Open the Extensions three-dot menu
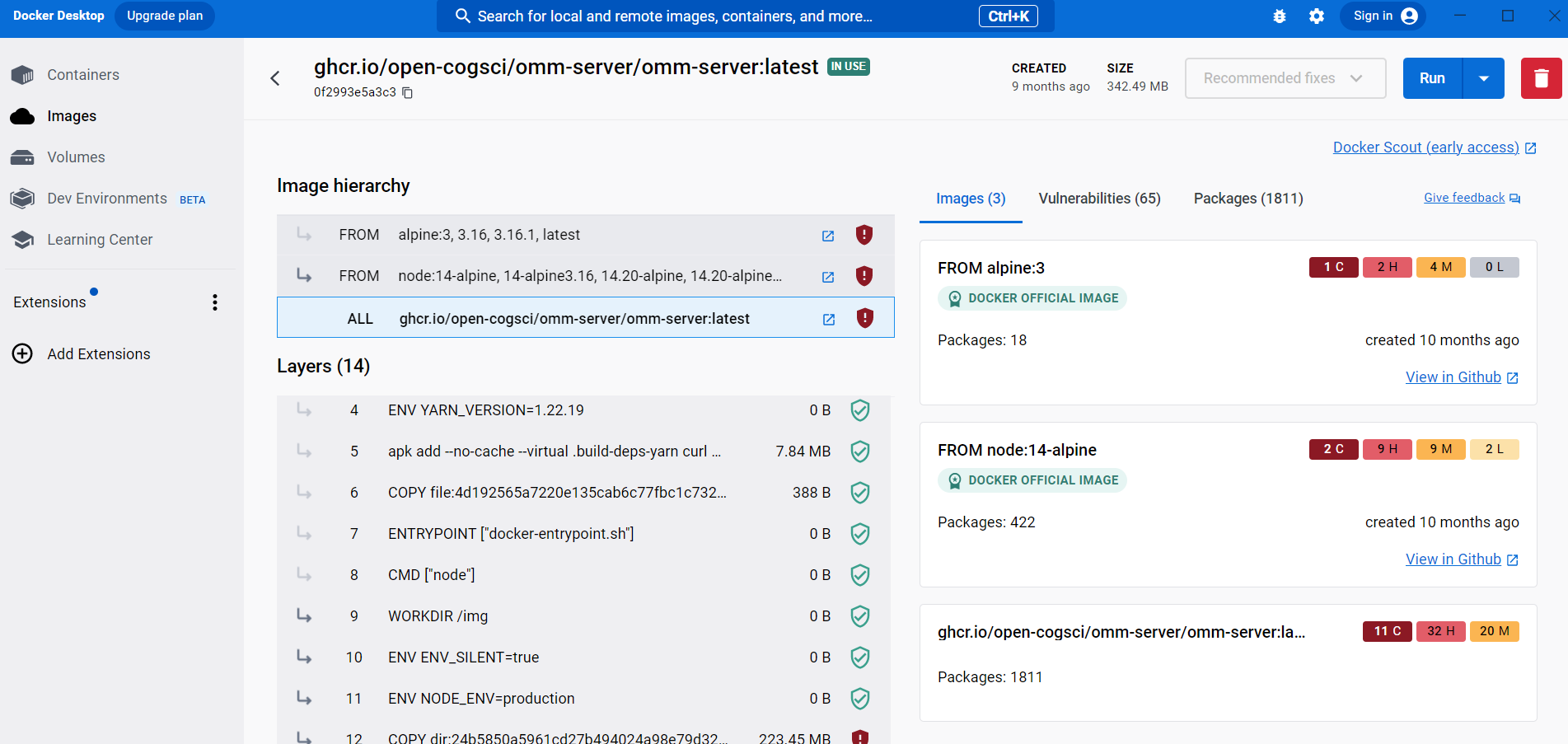1568x744 pixels. 215,302
